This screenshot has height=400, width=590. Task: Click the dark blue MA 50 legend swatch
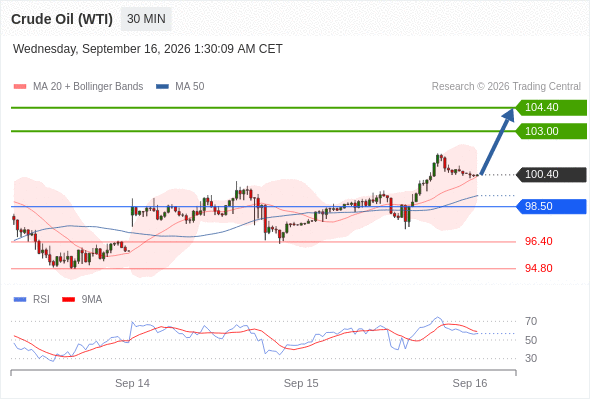coord(162,87)
